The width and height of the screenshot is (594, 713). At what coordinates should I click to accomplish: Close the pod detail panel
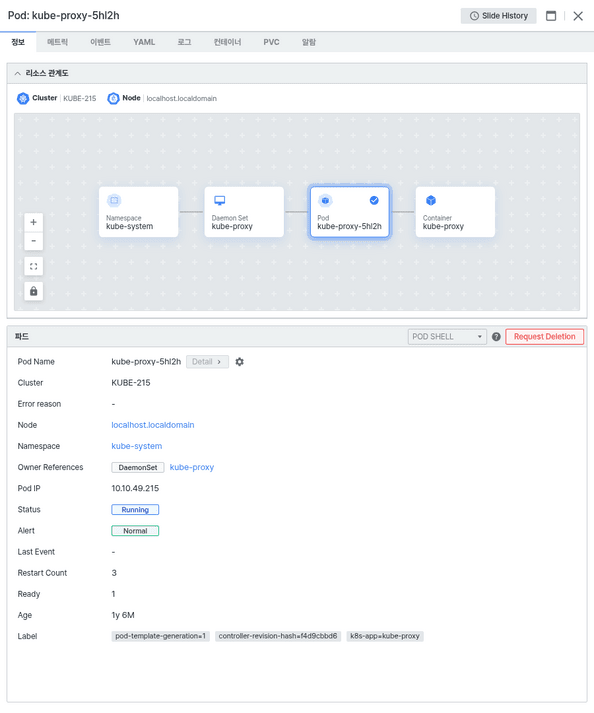(578, 16)
